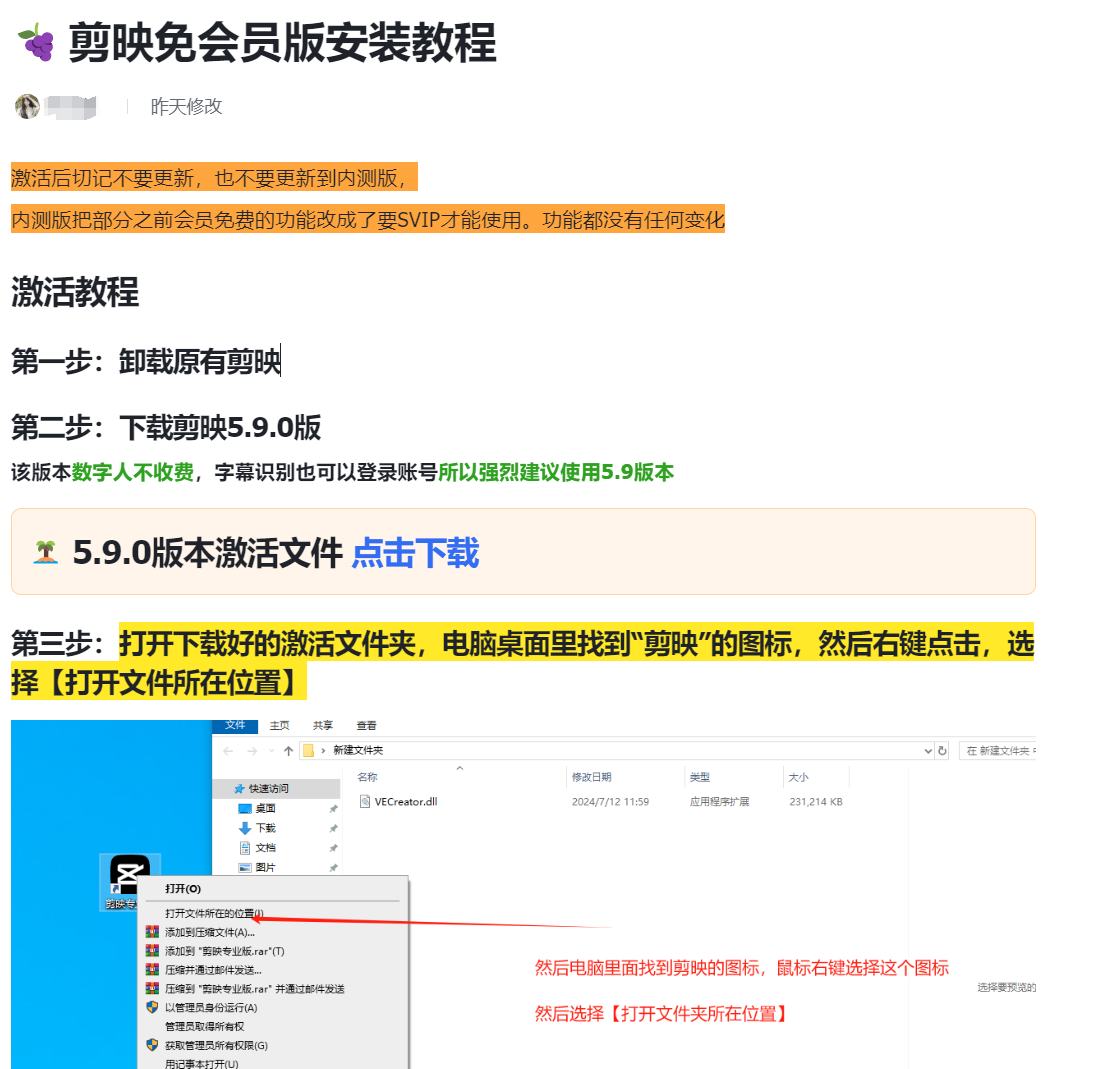Open the address bar history dropdown chevron

928,751
